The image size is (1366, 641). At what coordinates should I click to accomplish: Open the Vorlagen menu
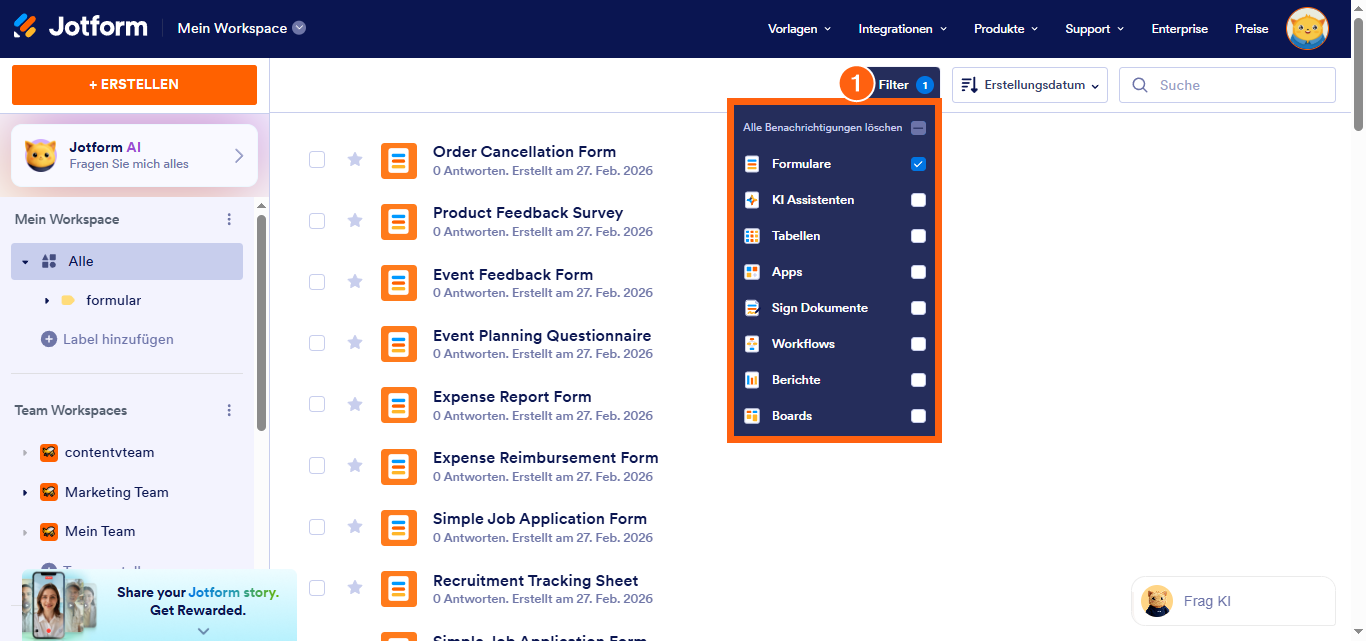[x=799, y=29]
